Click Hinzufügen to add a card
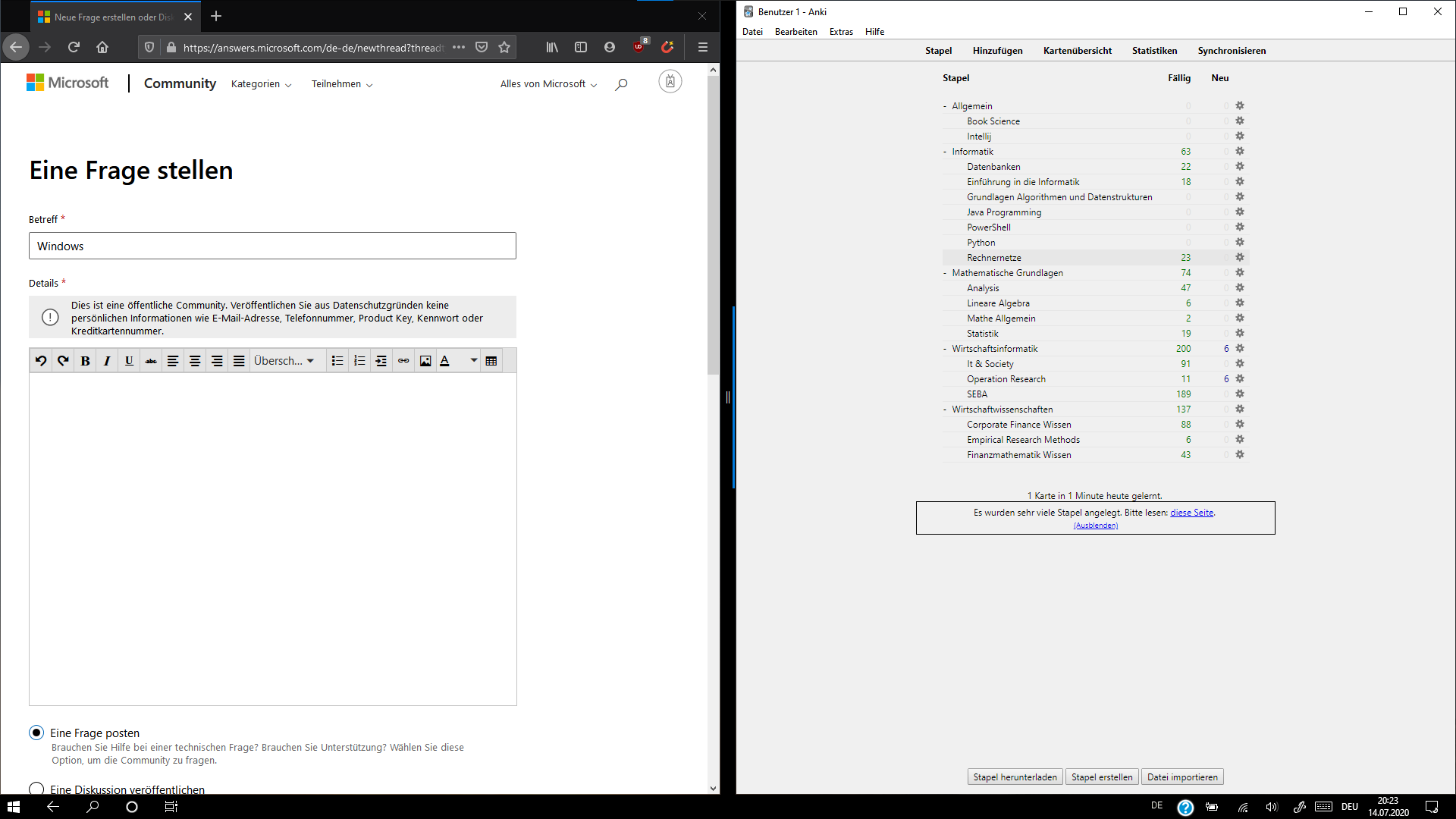The width and height of the screenshot is (1456, 819). click(x=997, y=51)
